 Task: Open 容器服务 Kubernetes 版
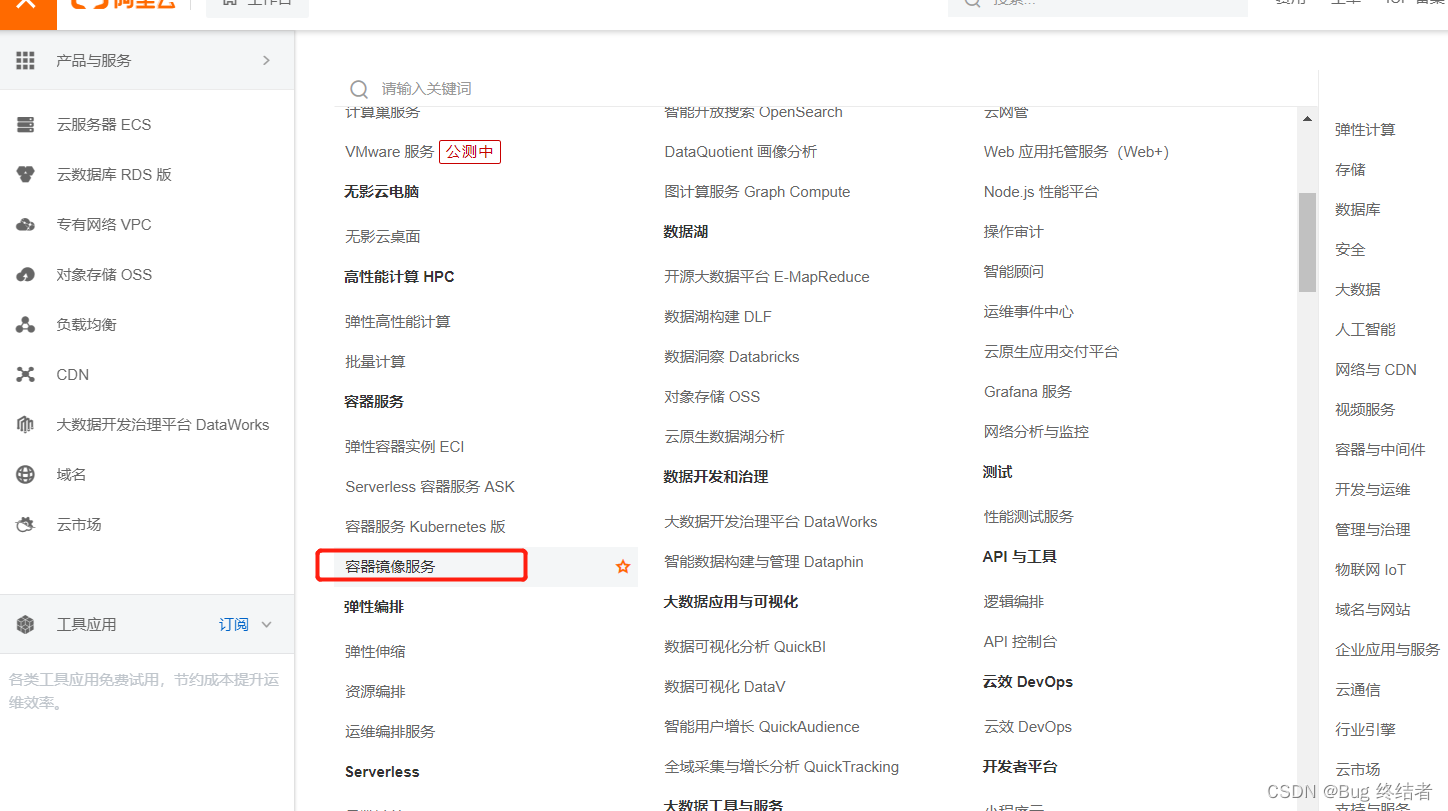coord(425,527)
